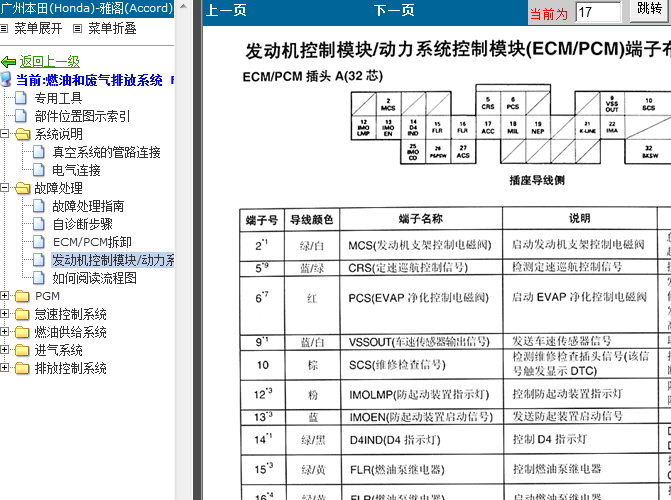
Task: Click the document icon beside 专用工具
Action: (x=21, y=98)
